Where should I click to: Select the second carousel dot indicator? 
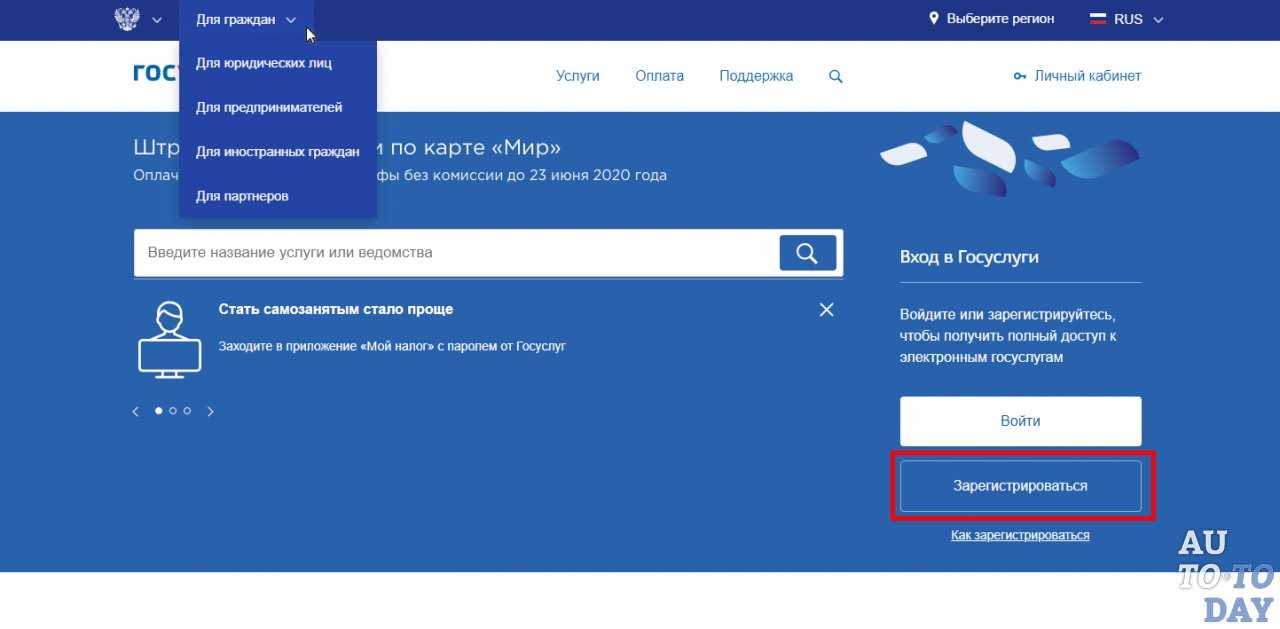pos(172,410)
